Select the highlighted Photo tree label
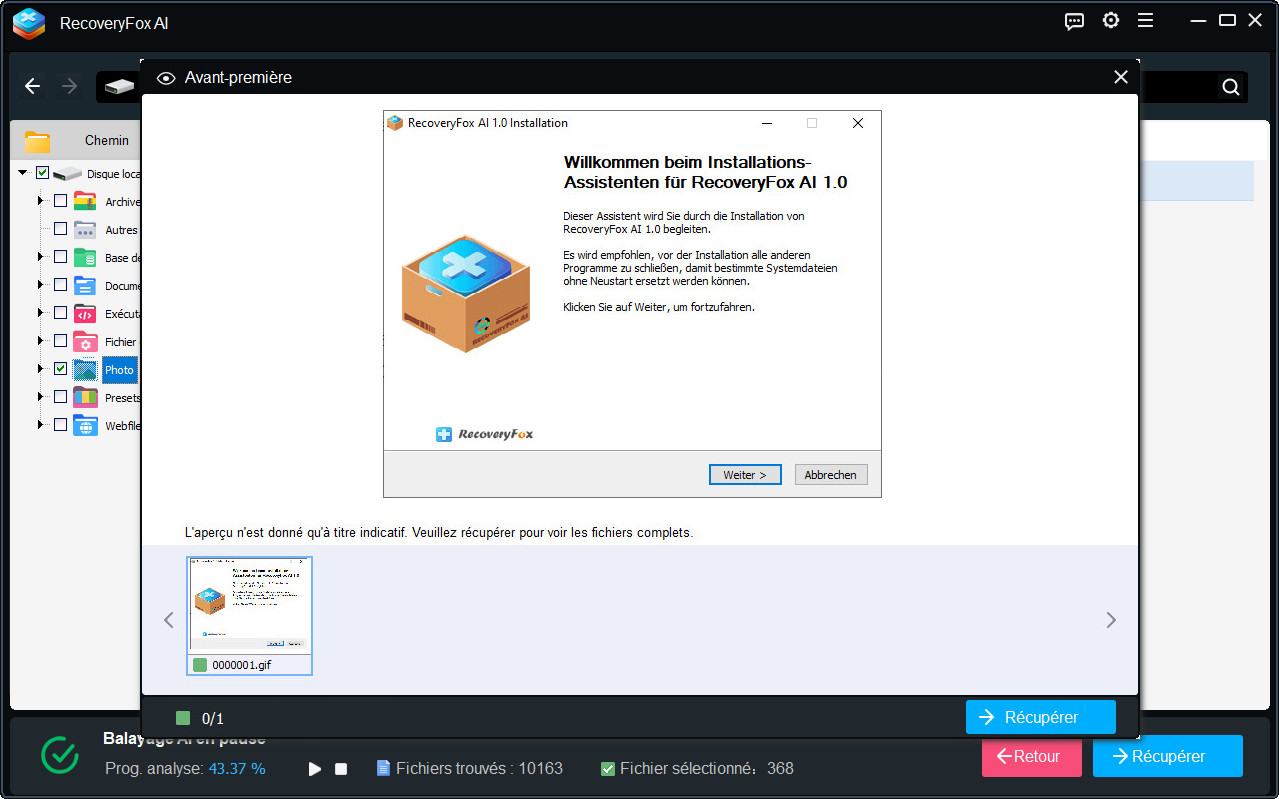This screenshot has width=1279, height=799. point(120,370)
